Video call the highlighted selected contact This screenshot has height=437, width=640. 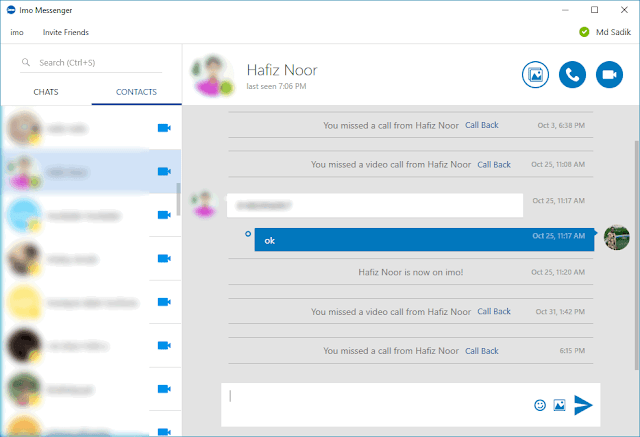point(164,171)
